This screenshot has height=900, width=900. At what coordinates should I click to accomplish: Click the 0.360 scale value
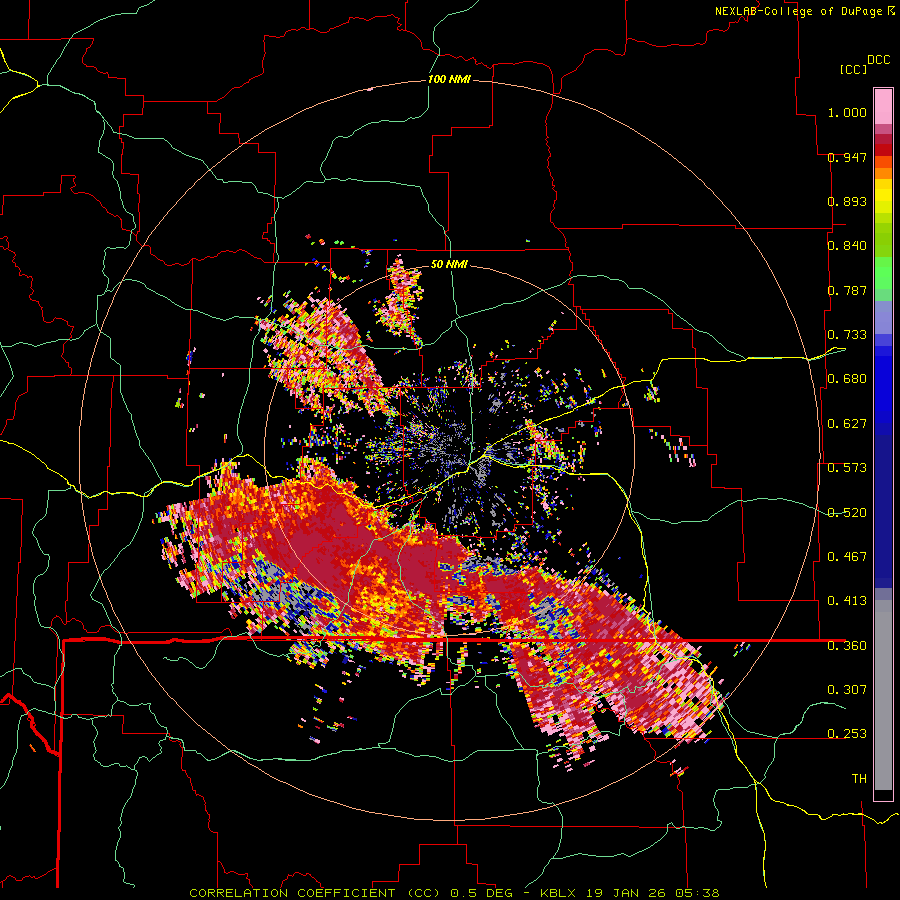tap(847, 646)
